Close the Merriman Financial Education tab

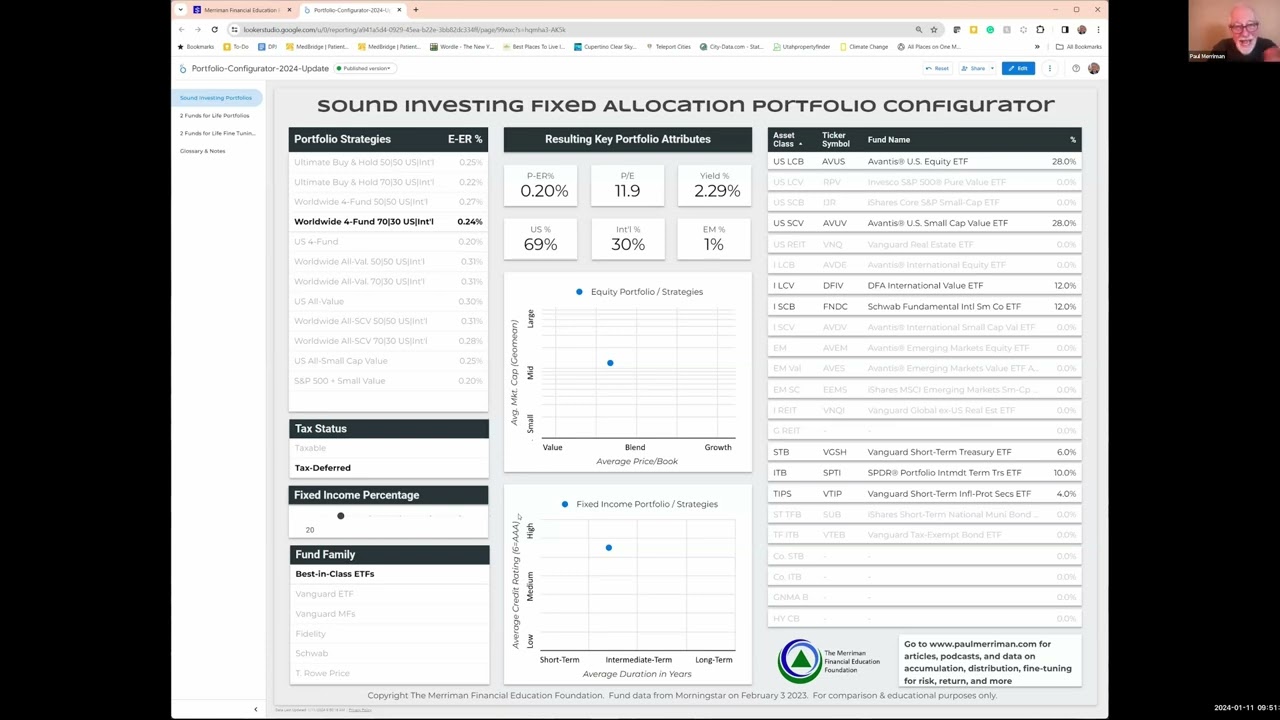point(289,10)
